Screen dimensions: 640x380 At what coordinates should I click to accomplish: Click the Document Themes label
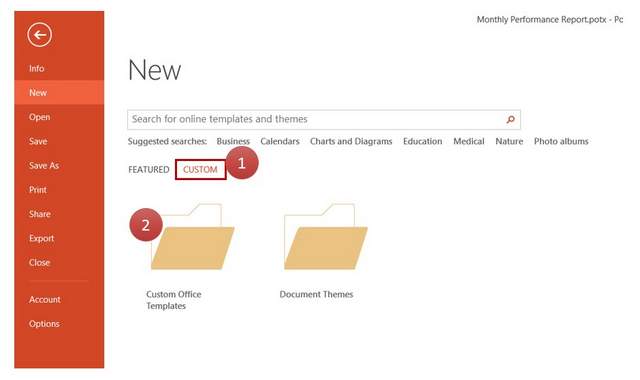(316, 294)
